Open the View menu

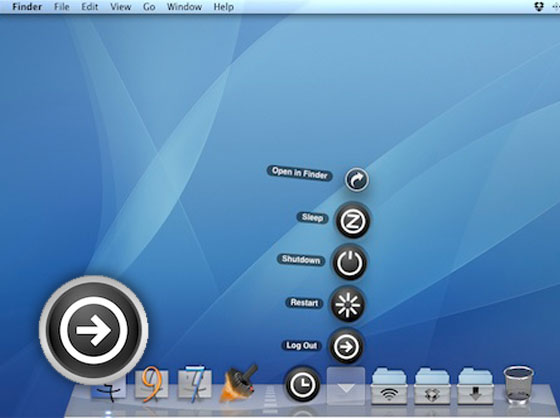click(x=120, y=7)
